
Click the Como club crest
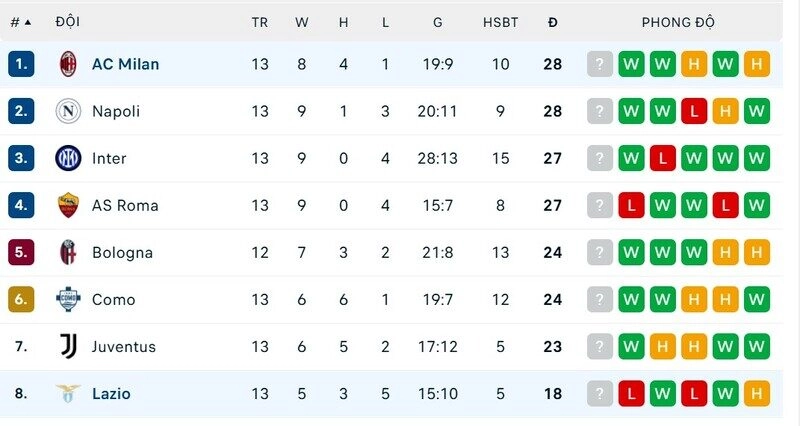click(x=68, y=299)
